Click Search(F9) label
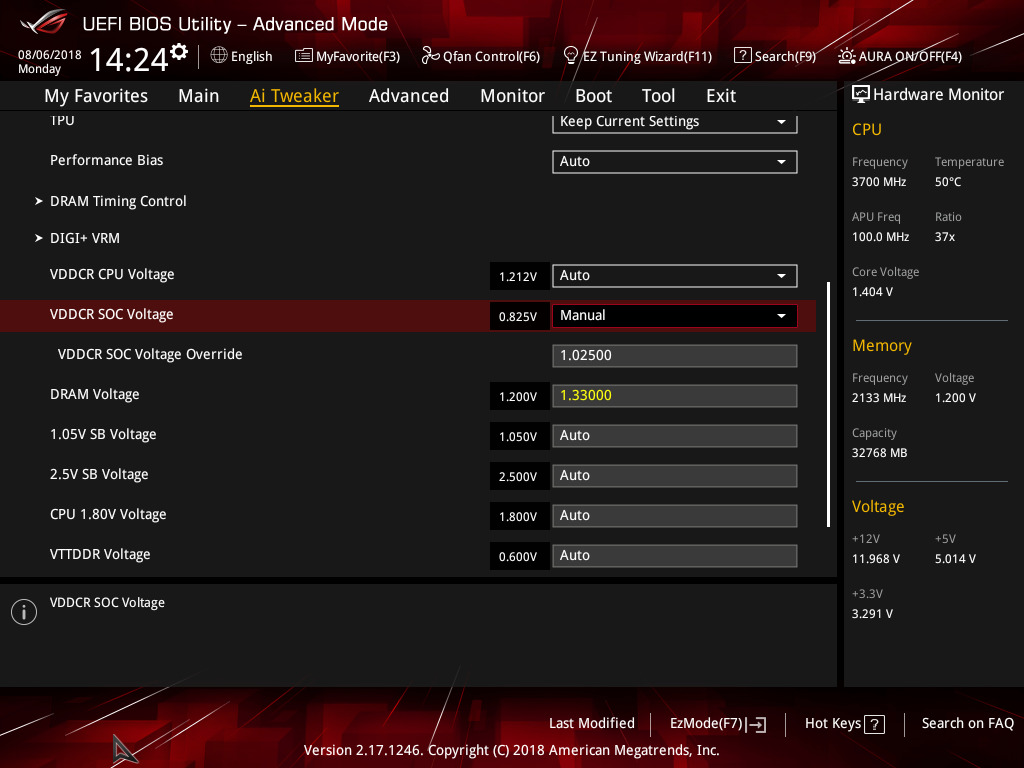 pyautogui.click(x=785, y=57)
